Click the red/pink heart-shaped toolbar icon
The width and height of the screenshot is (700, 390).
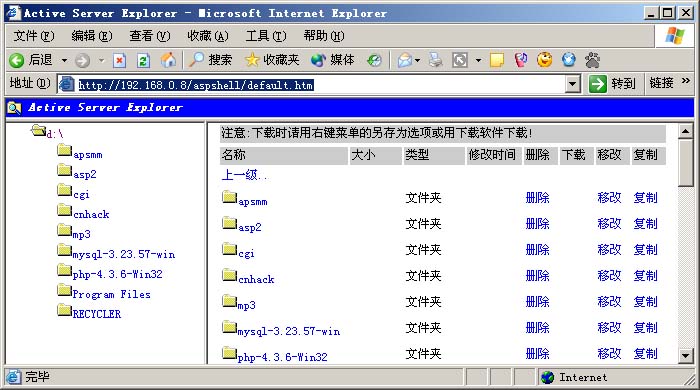click(x=521, y=60)
